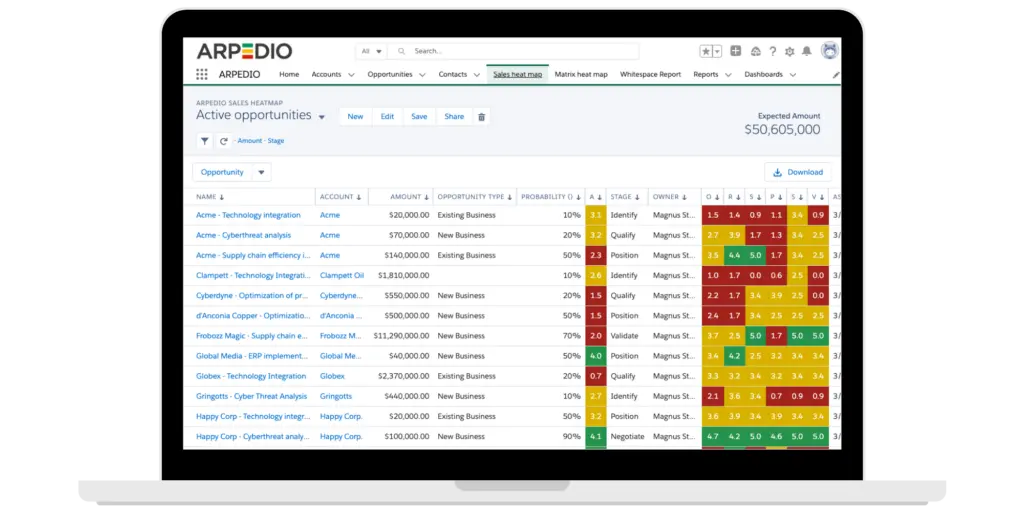
Task: Sort by the A score column arrow
Action: coord(600,197)
